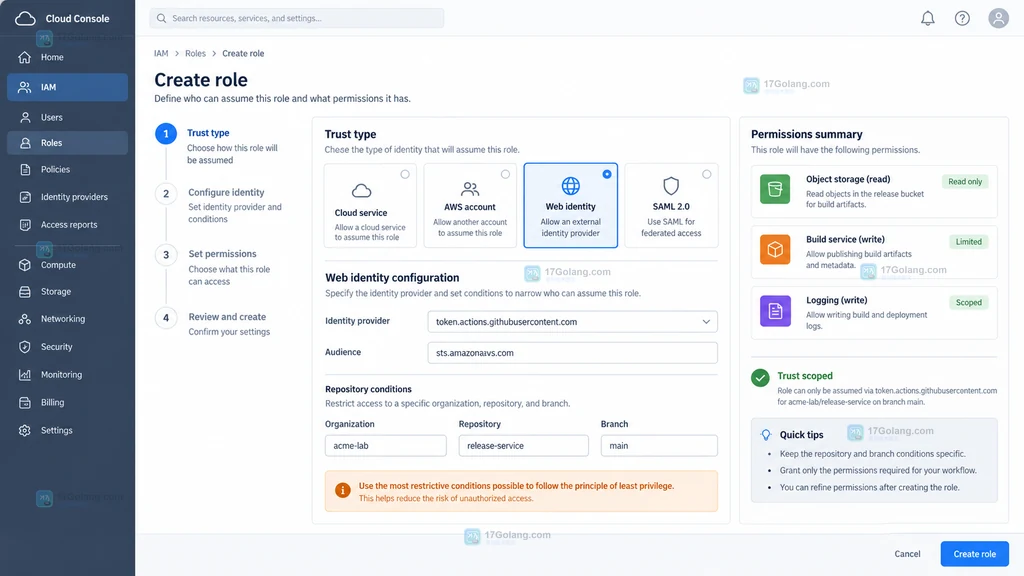Screen dimensions: 1024x576
Task: Click the Home icon in sidebar
Action: pos(25,57)
